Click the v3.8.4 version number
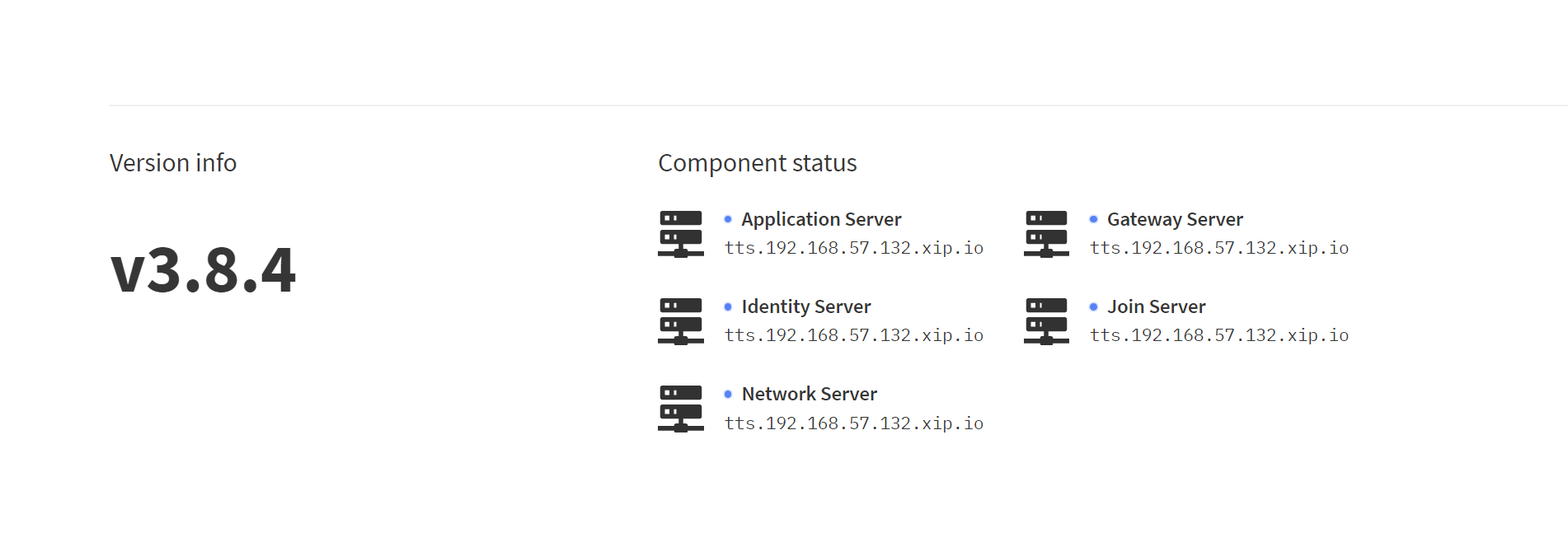This screenshot has height=533, width=1568. click(203, 269)
